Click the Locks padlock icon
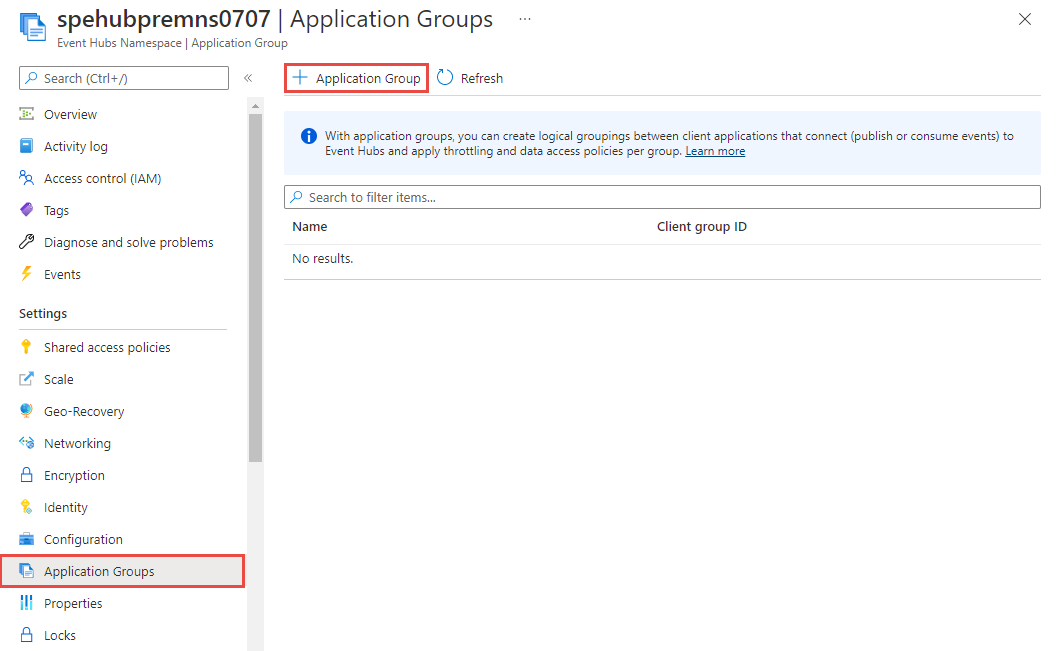The height and width of the screenshot is (651, 1058). pyautogui.click(x=26, y=635)
